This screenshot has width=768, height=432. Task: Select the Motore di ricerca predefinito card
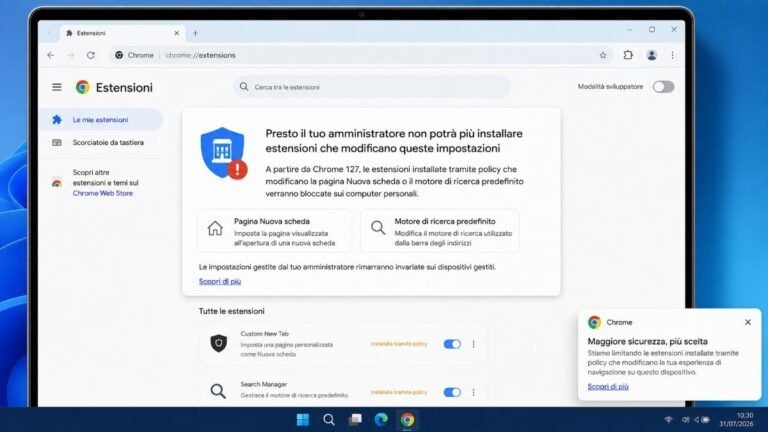[x=440, y=231]
